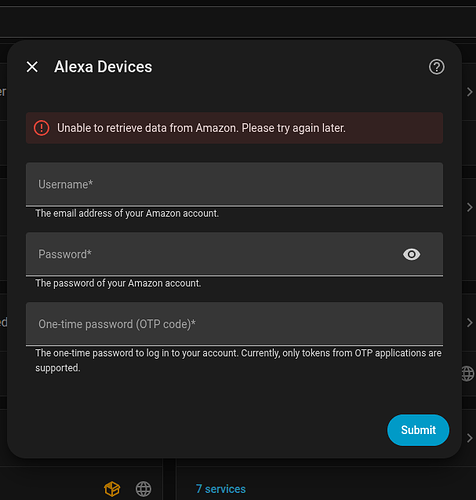476x500 pixels.
Task: Expand the chevron arrow beside the OTP field
Action: click(x=470, y=323)
